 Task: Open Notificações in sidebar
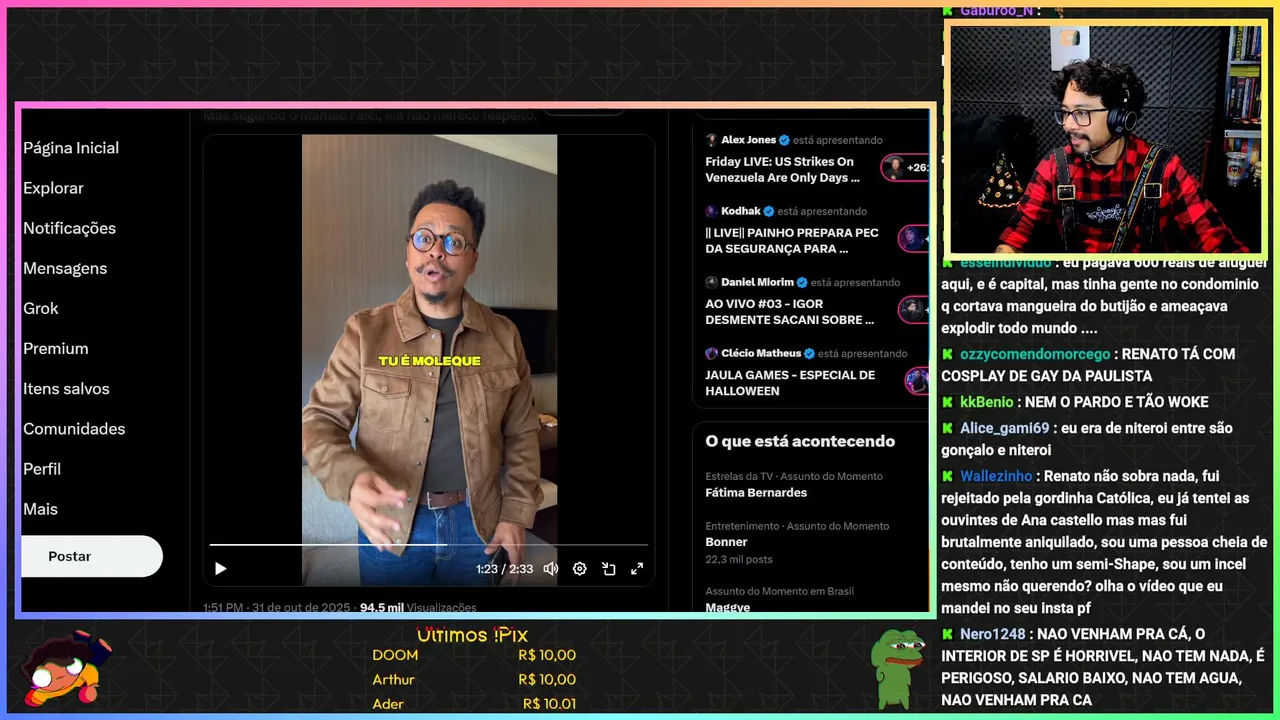69,228
